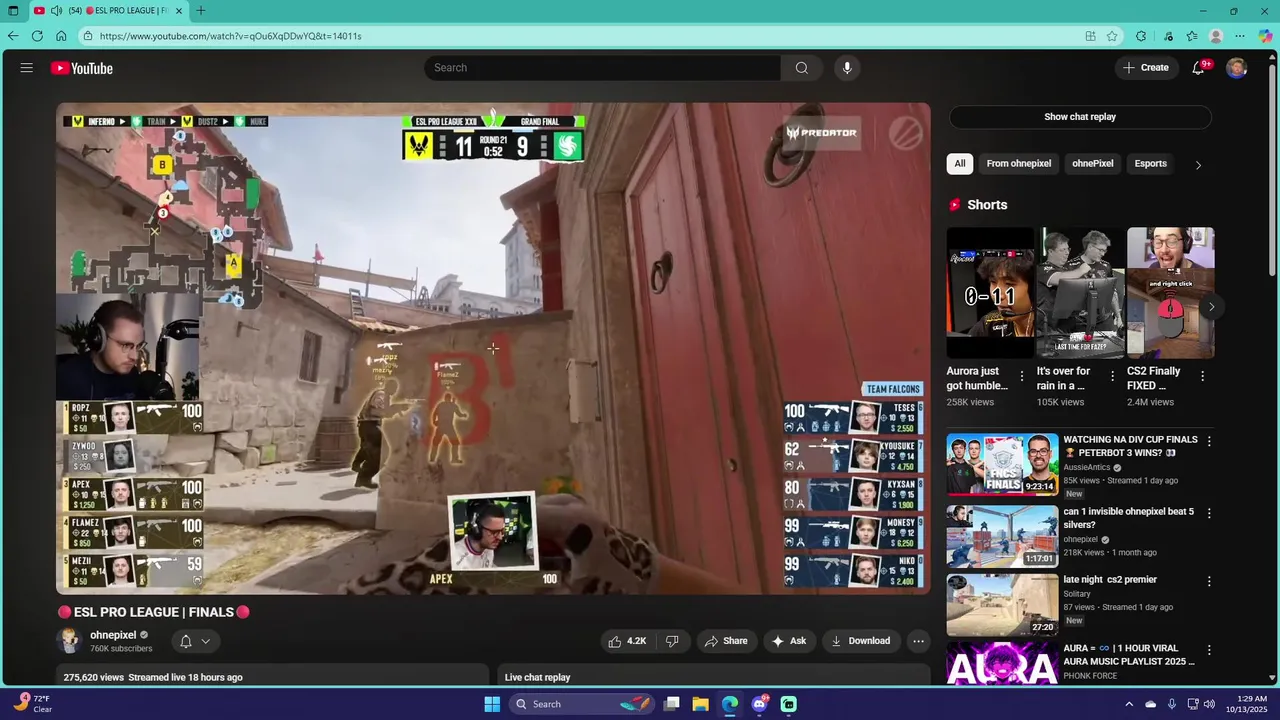Image resolution: width=1280 pixels, height=720 pixels.
Task: Open a new browser tab
Action: 201,11
